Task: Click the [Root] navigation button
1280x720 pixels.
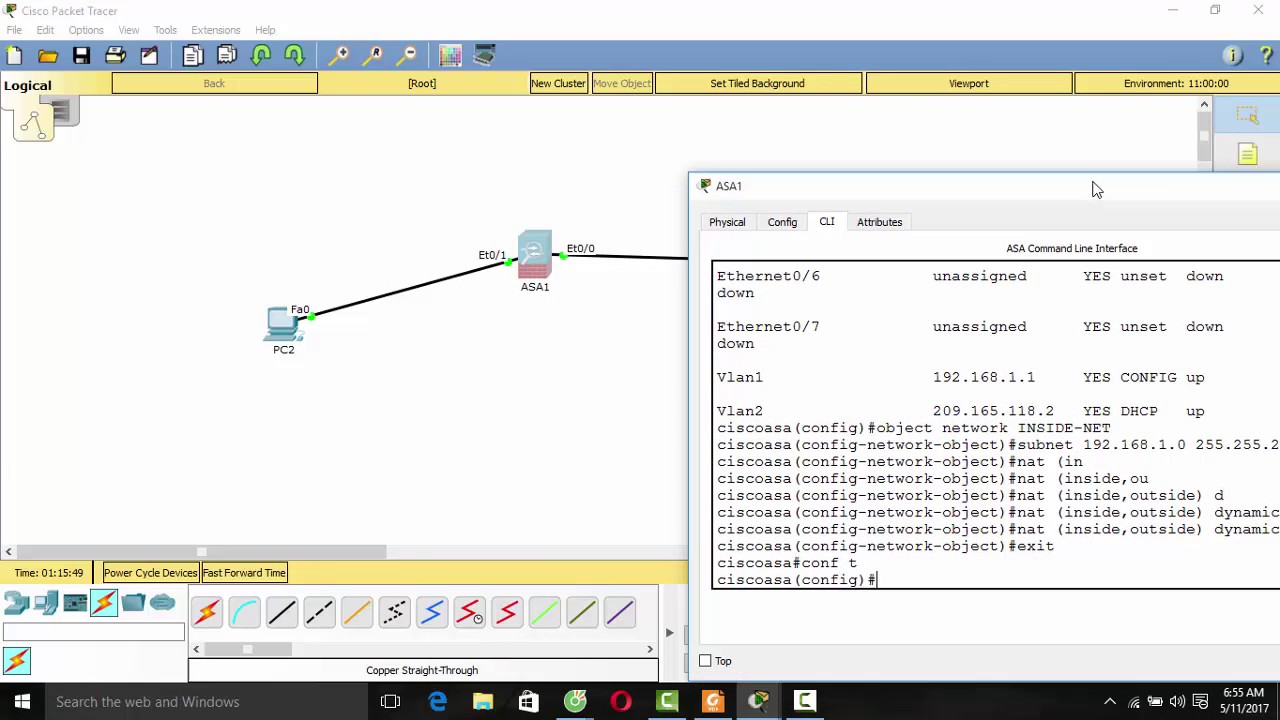Action: tap(422, 84)
